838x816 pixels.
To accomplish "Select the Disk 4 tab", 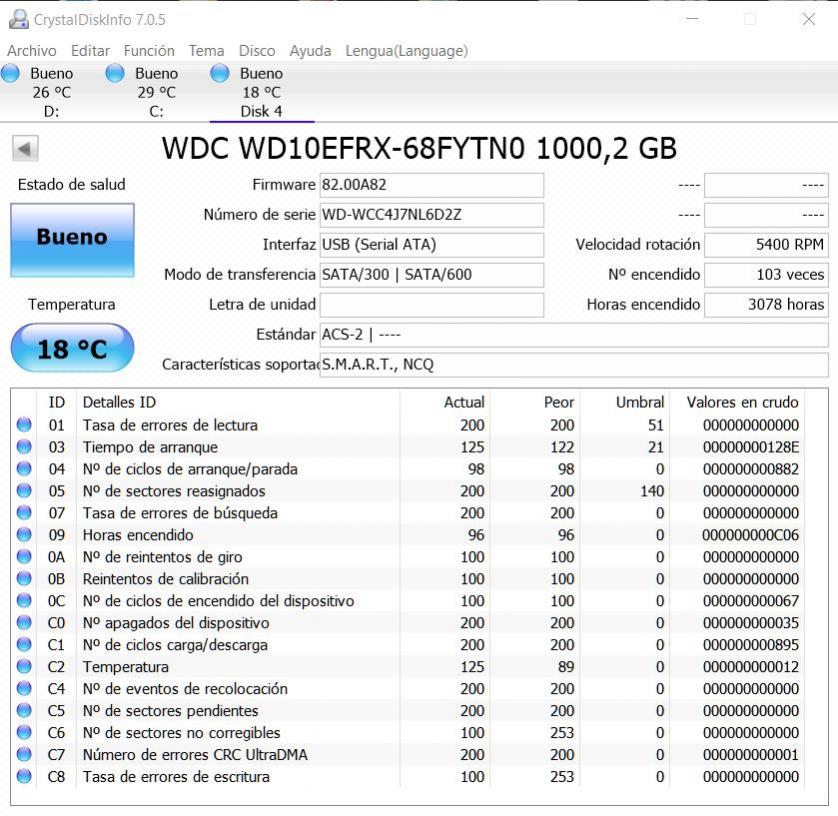I will [261, 92].
